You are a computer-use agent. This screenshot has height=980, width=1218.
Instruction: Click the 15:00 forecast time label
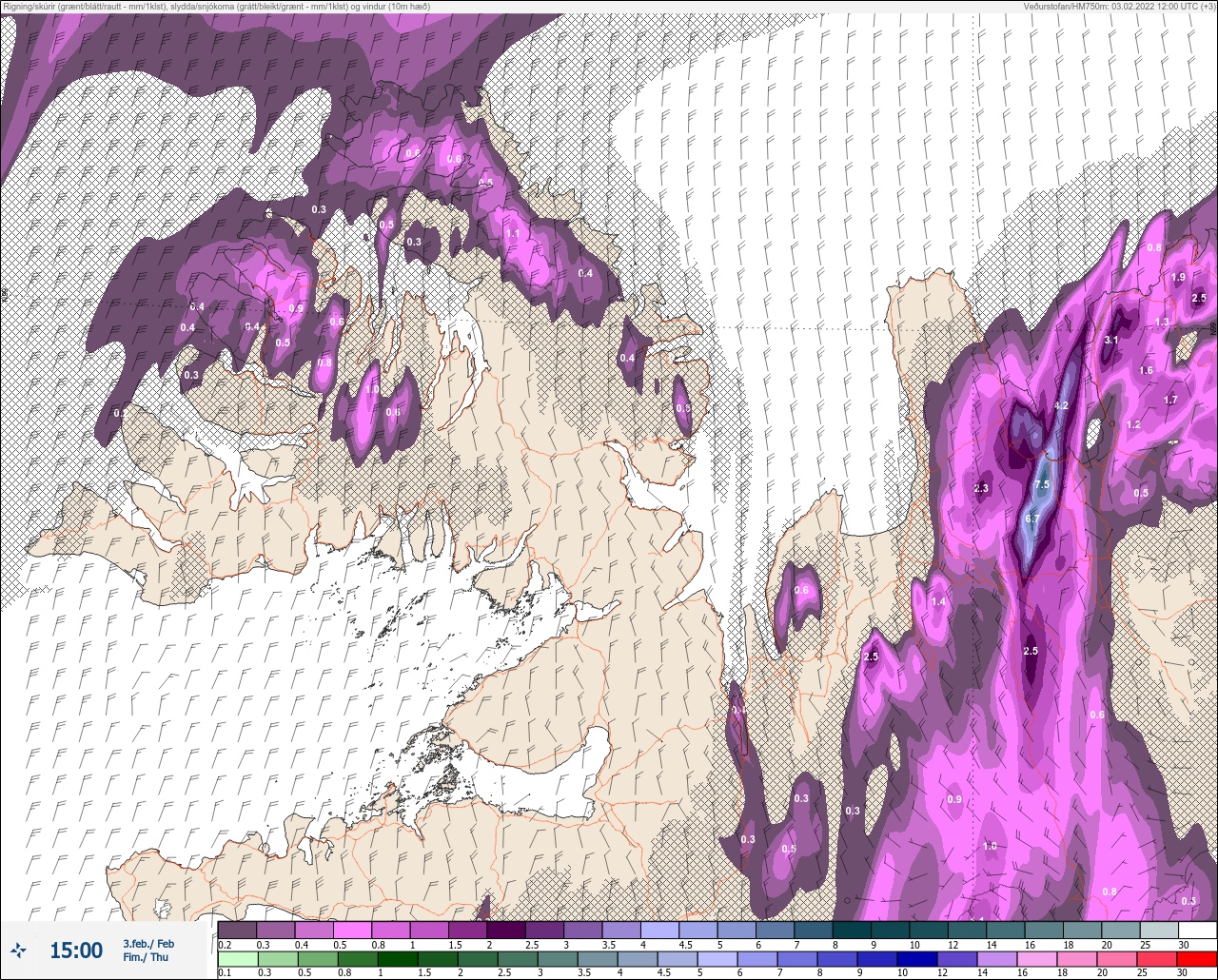tap(76, 950)
